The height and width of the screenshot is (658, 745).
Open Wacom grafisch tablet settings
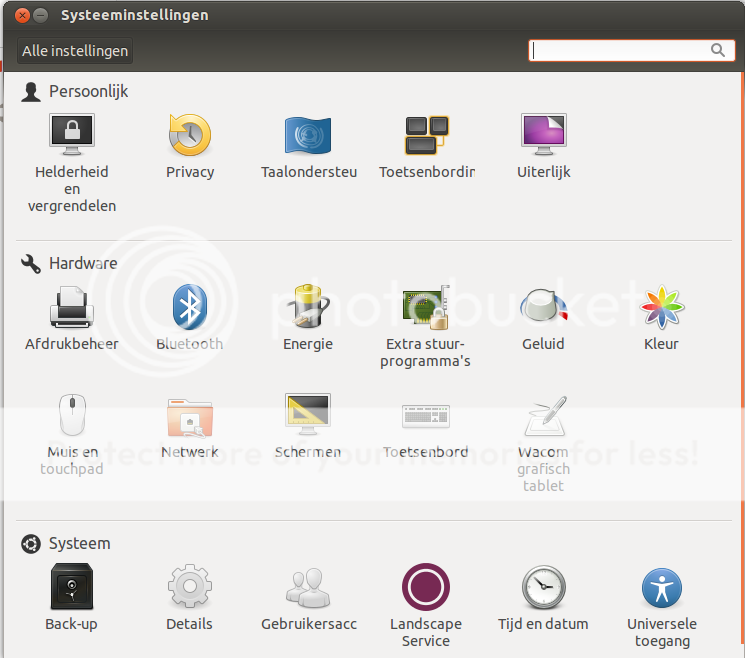(544, 417)
